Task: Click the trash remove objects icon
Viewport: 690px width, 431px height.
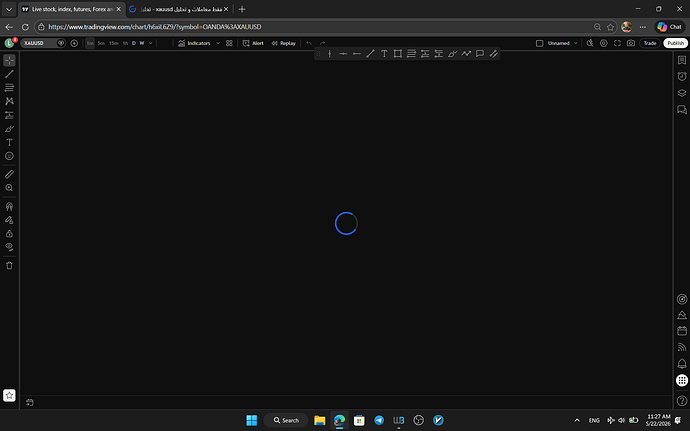Action: [9, 265]
